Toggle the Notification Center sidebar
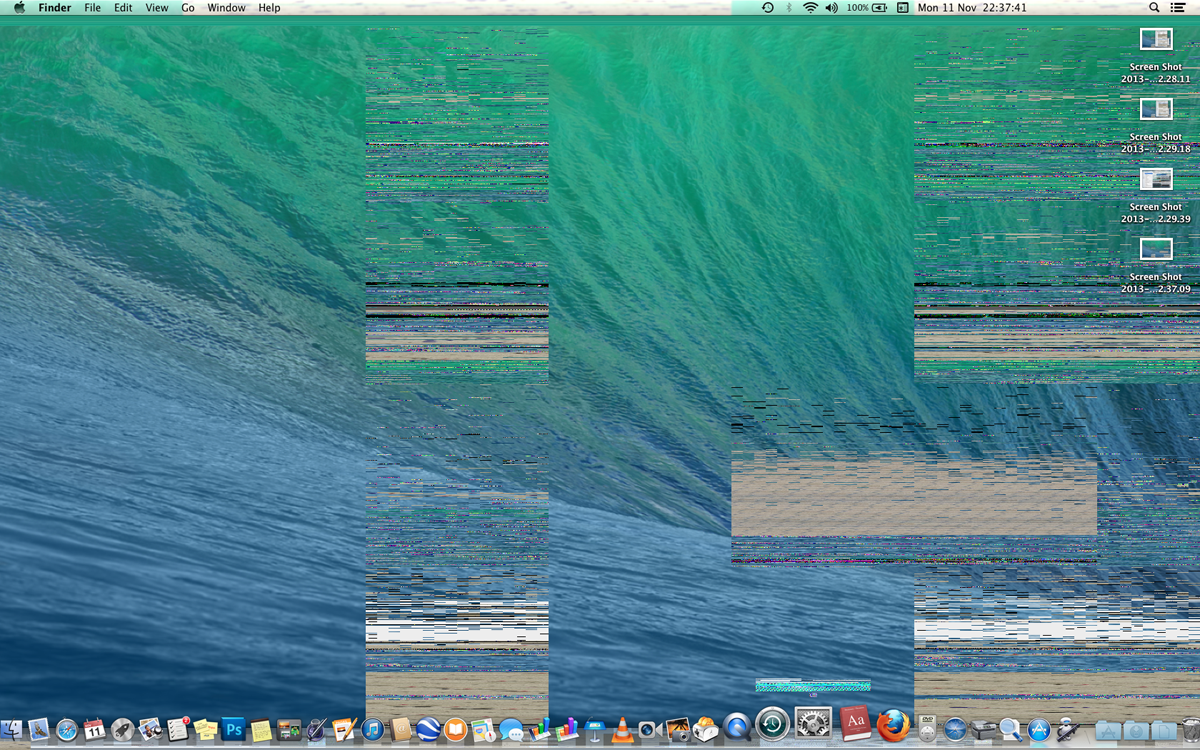This screenshot has height=750, width=1200. (x=1178, y=8)
